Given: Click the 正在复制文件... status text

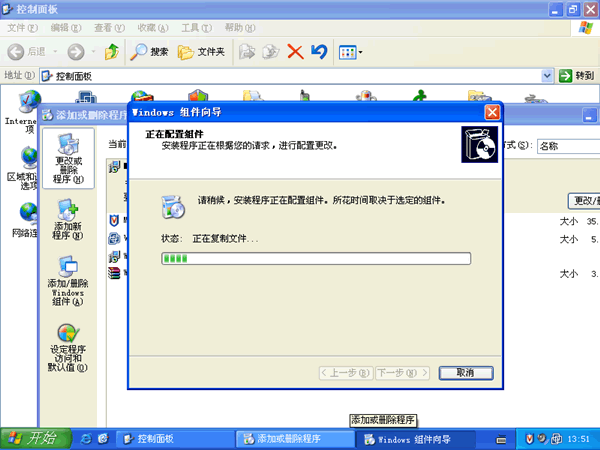Looking at the screenshot, I should [225, 239].
